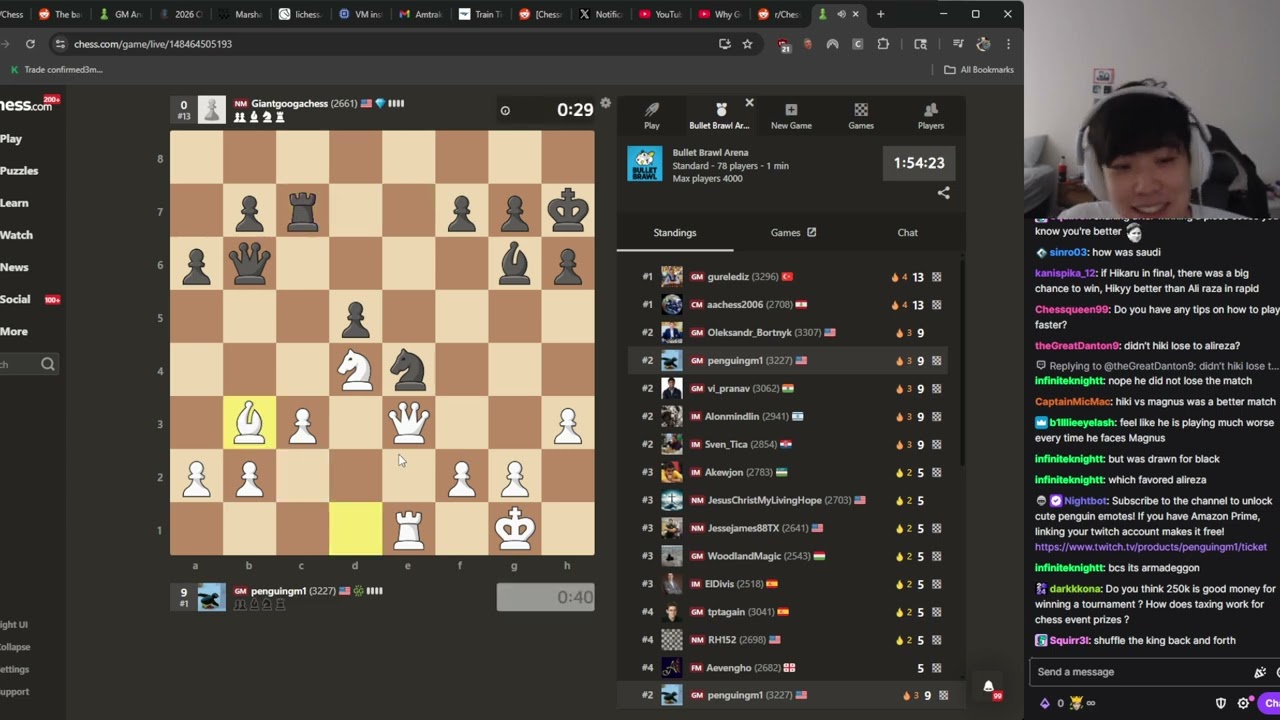Select the Bullet Brawl Arena panel tab
The image size is (1280, 720).
click(x=720, y=115)
